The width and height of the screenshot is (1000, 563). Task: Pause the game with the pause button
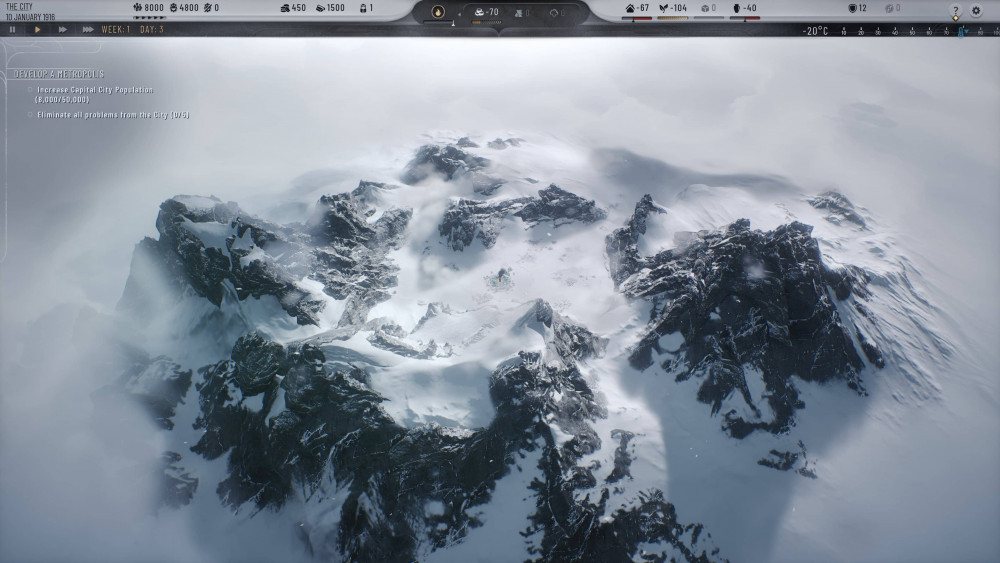(12, 29)
